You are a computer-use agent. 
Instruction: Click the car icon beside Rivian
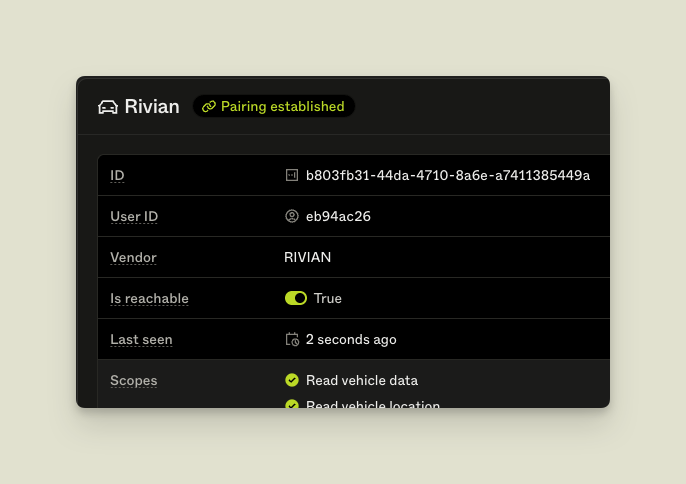point(108,107)
